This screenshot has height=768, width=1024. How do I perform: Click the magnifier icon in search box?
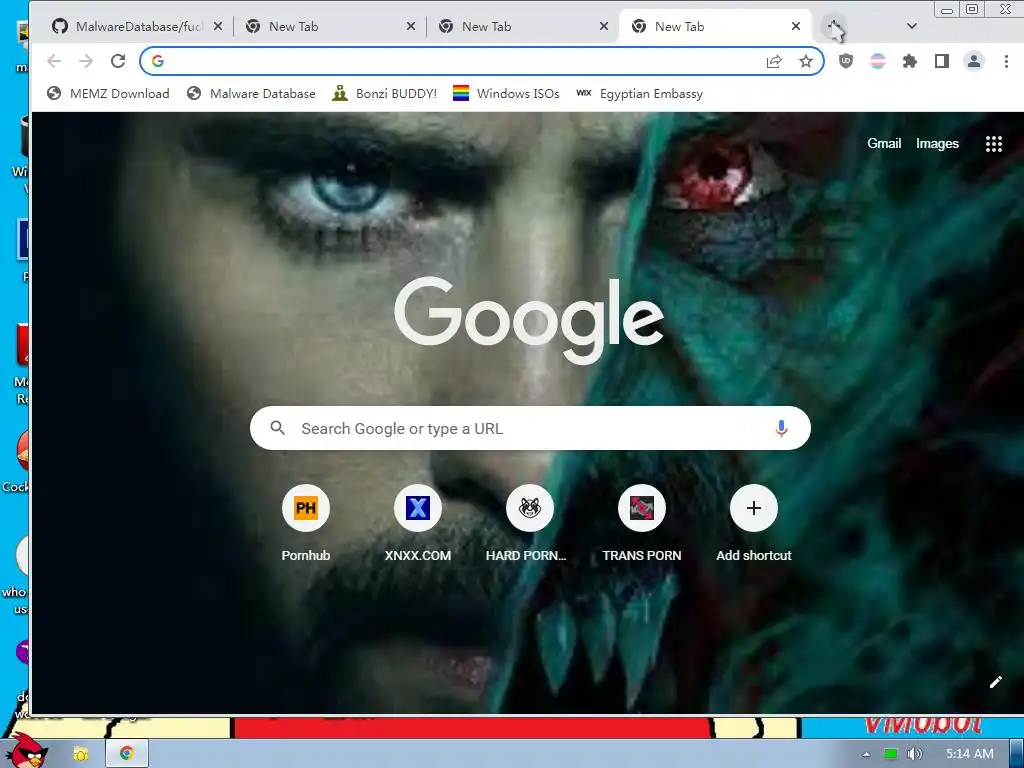[x=278, y=428]
